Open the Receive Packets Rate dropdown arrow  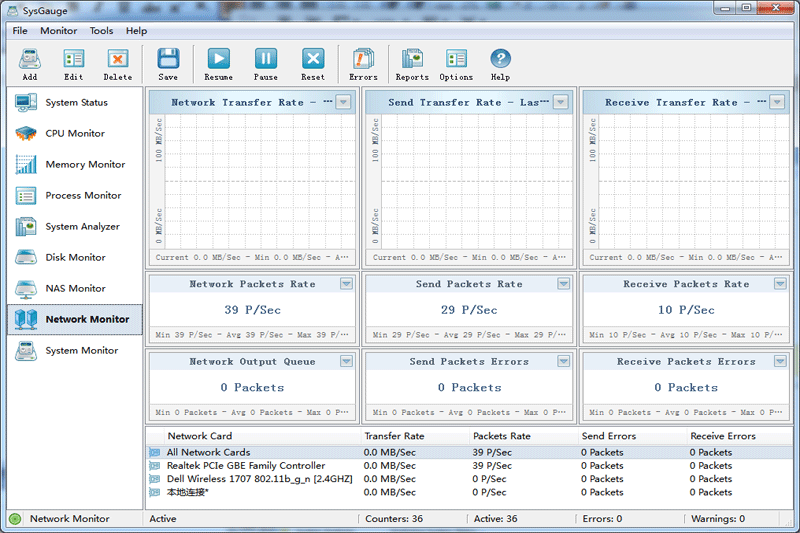point(777,284)
